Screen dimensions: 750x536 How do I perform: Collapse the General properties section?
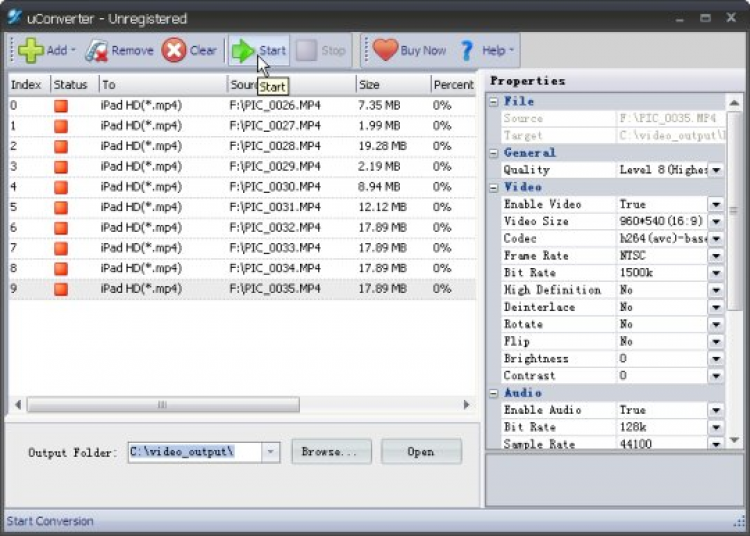494,153
